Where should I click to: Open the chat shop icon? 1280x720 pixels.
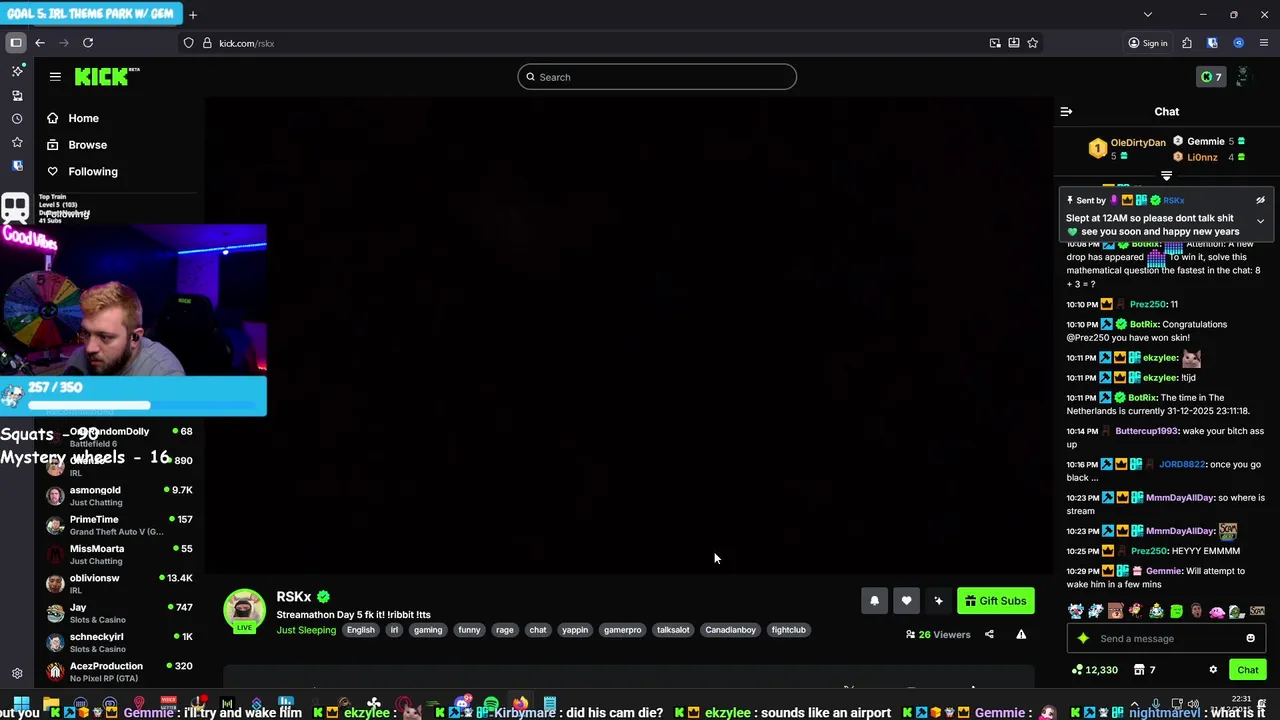pos(1137,670)
